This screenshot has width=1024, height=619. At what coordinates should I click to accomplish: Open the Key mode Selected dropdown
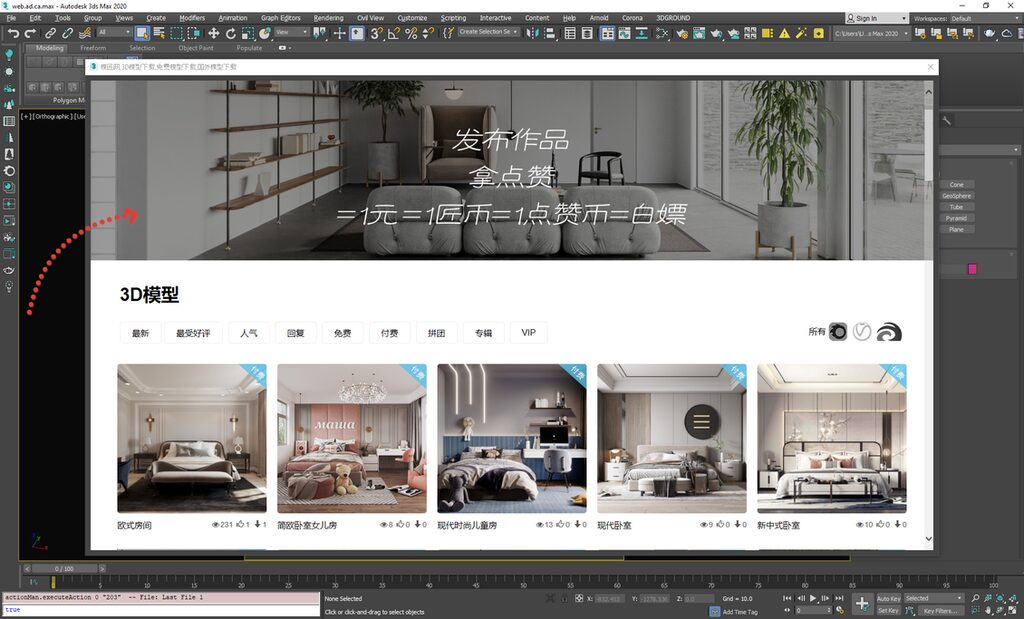pyautogui.click(x=934, y=598)
